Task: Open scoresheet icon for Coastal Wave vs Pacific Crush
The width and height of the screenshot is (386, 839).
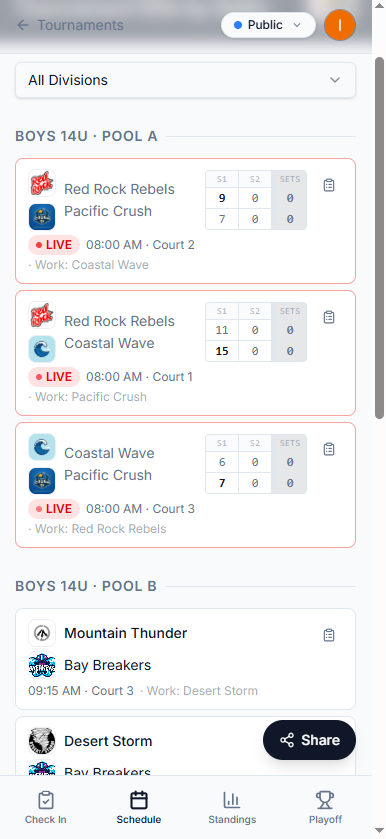Action: (x=329, y=449)
